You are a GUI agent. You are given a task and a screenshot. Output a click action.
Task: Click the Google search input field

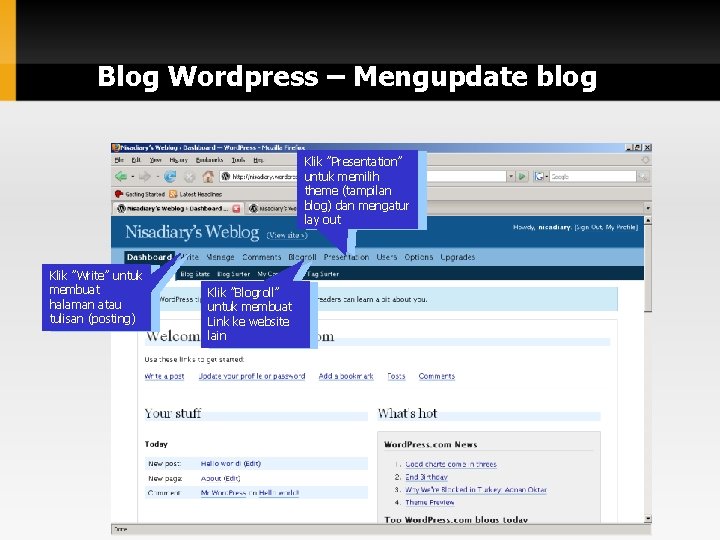click(x=593, y=176)
